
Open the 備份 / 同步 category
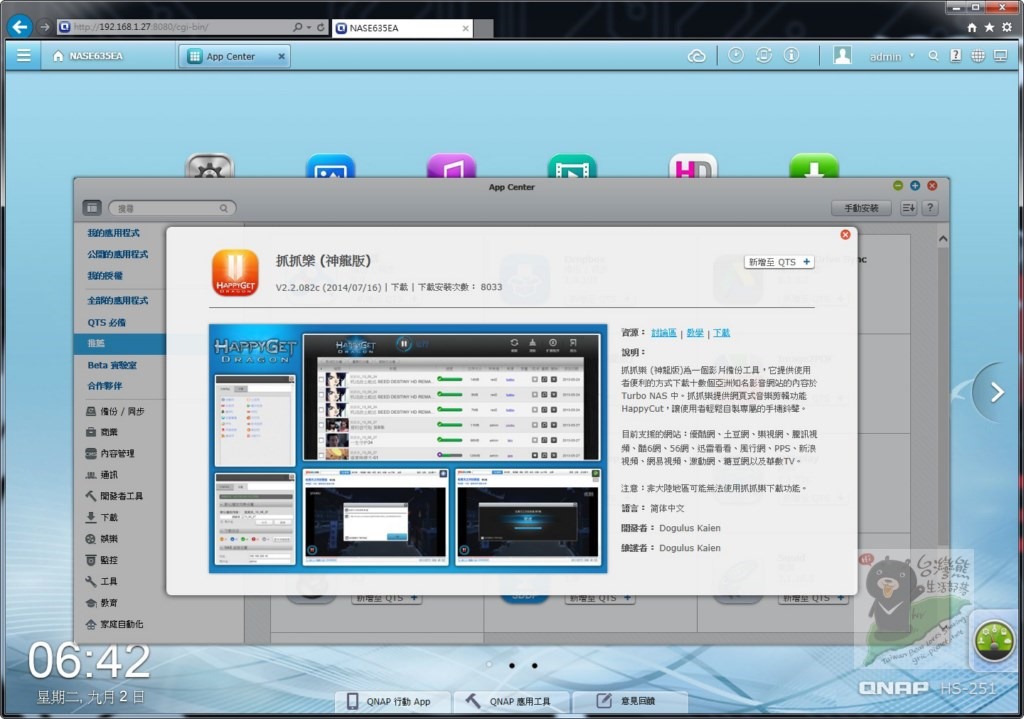(x=115, y=411)
